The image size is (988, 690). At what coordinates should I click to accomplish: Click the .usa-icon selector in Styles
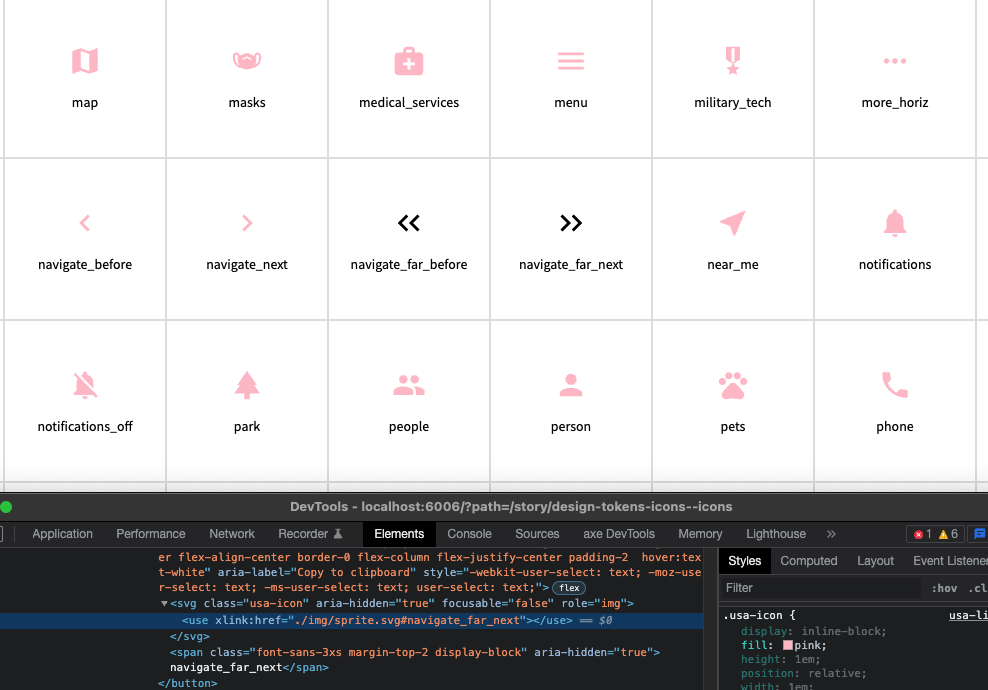point(753,616)
